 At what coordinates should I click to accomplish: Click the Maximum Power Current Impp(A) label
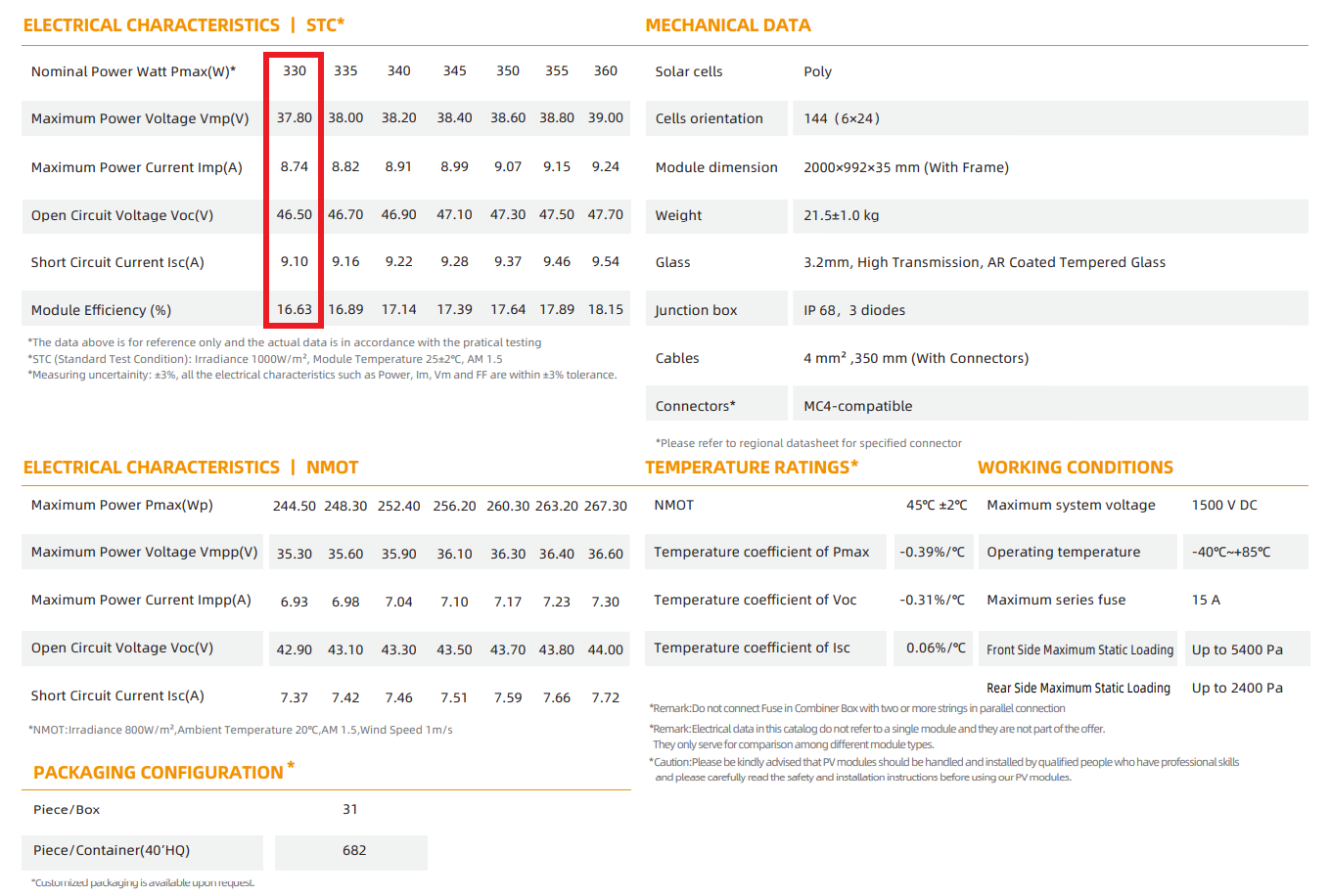(141, 600)
